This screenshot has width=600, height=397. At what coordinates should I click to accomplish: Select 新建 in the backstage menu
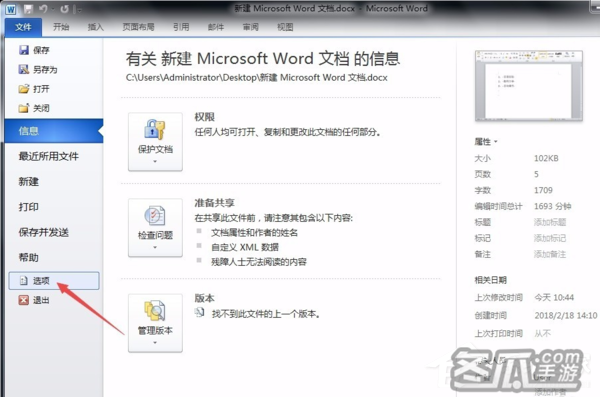29,181
